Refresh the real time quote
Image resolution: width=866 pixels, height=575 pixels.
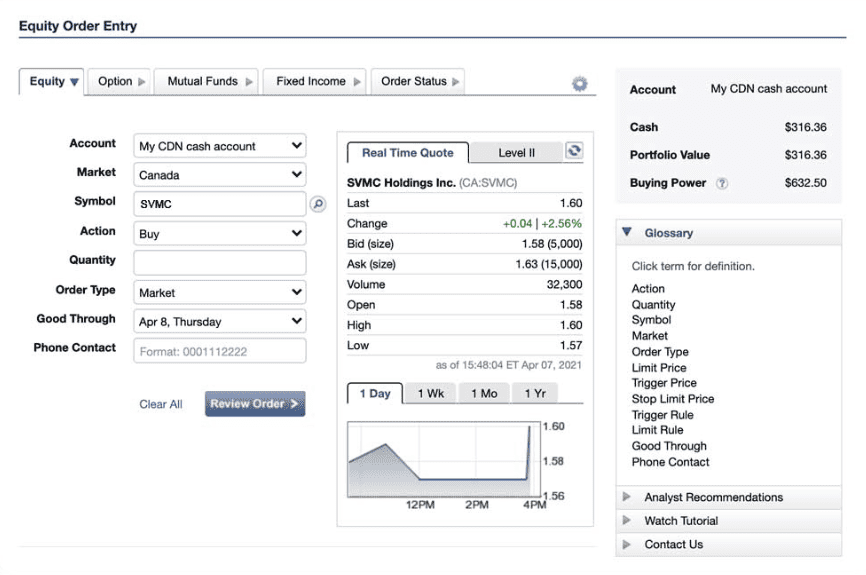tap(574, 151)
